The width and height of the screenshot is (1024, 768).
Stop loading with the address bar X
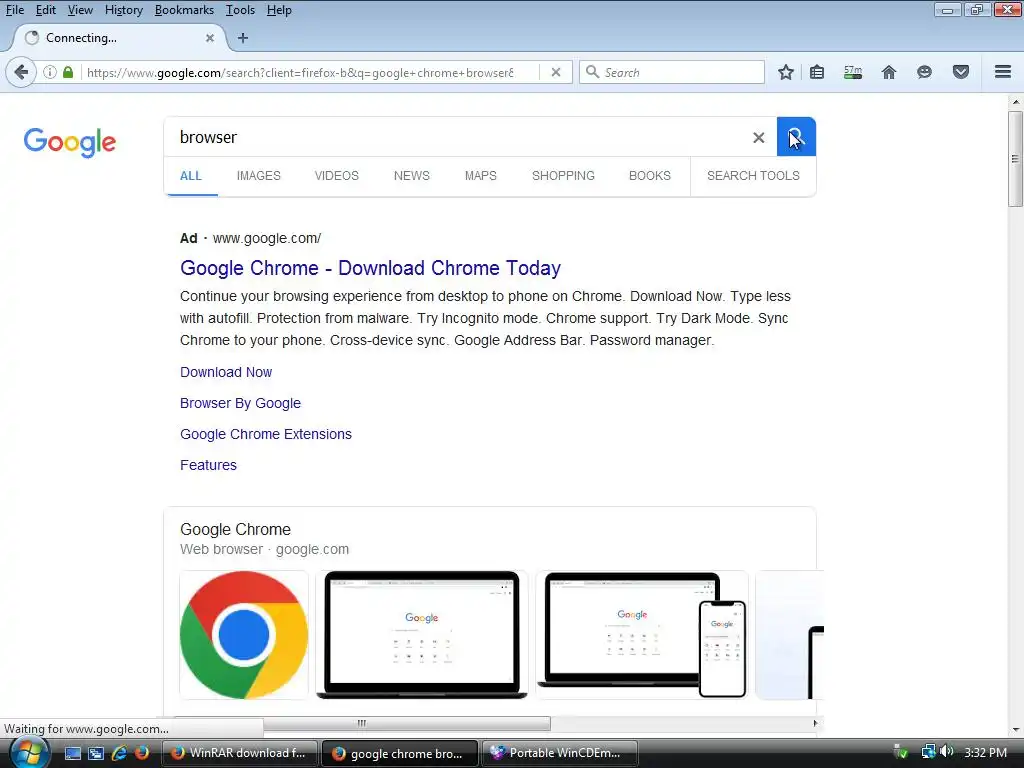coord(556,72)
